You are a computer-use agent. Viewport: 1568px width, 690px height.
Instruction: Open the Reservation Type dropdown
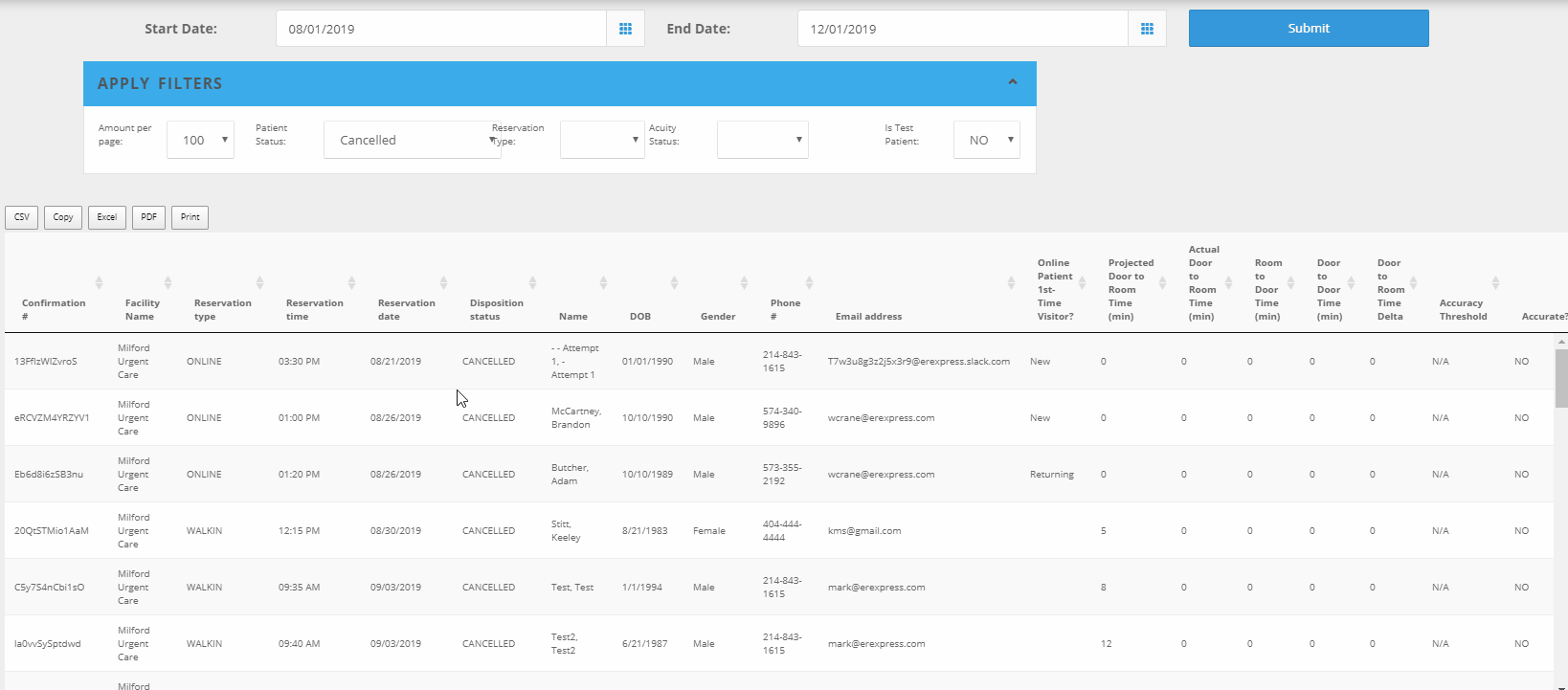tap(602, 140)
